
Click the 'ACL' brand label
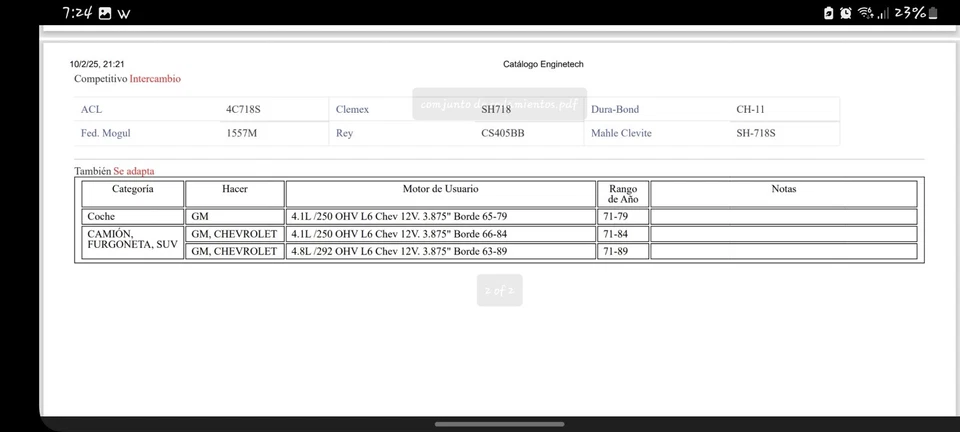point(91,110)
